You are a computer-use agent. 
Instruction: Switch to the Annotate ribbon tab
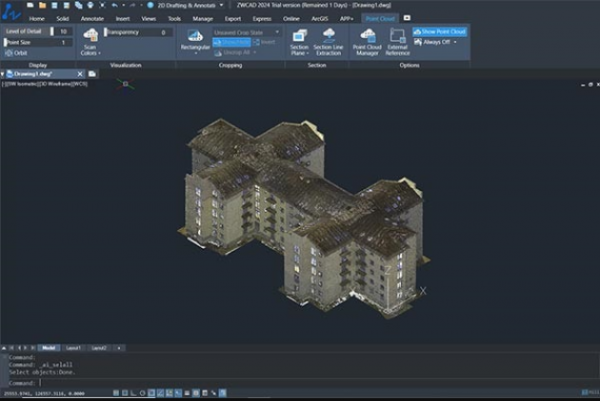pos(91,18)
